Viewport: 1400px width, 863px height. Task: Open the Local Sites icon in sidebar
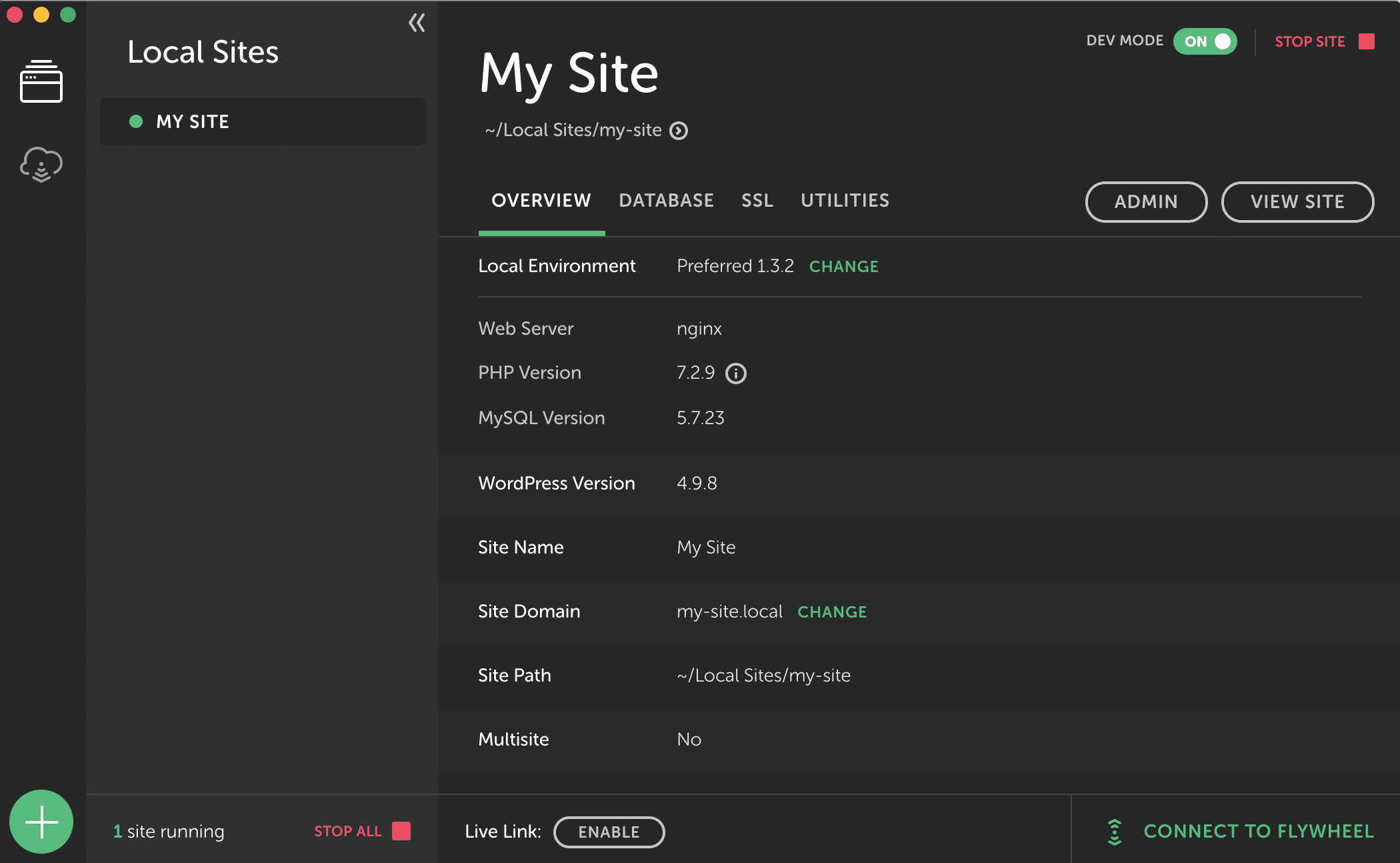41,81
